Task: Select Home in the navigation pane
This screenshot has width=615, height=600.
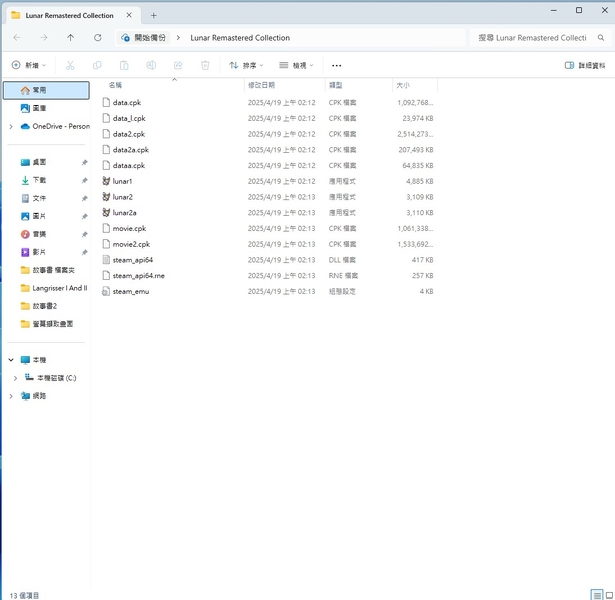Action: point(46,90)
